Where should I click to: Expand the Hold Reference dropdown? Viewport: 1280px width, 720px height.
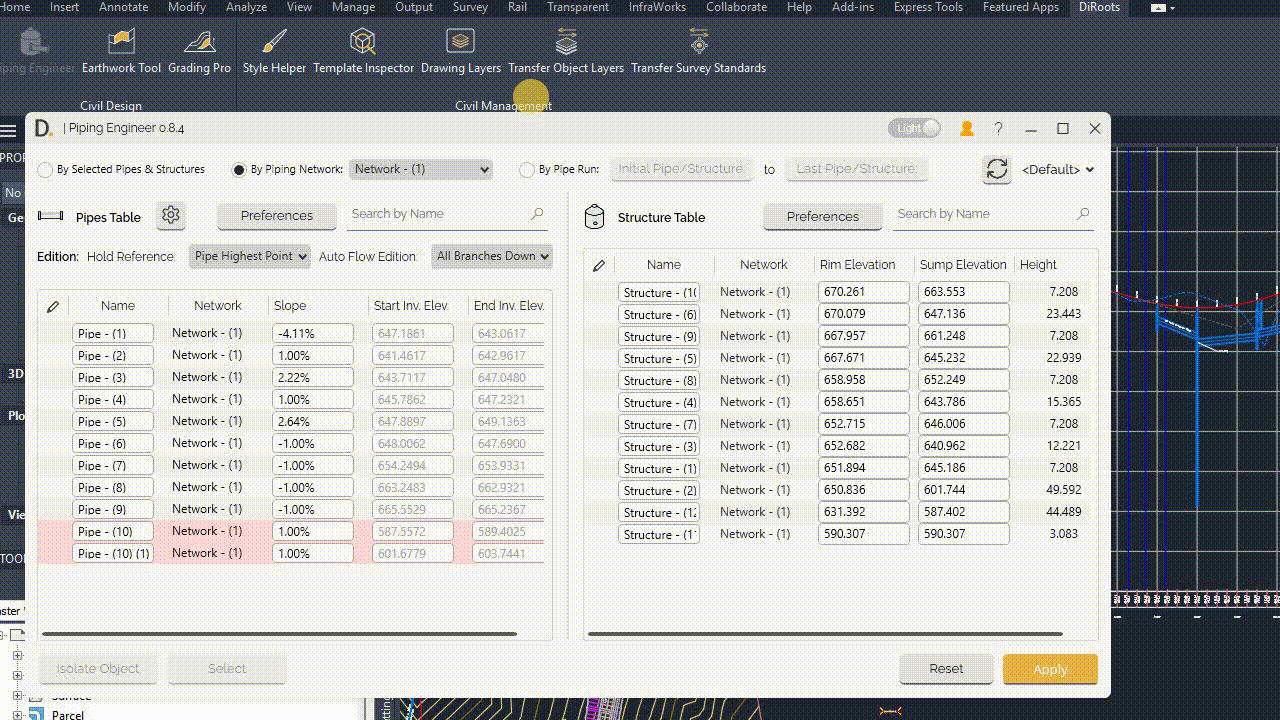click(x=249, y=256)
